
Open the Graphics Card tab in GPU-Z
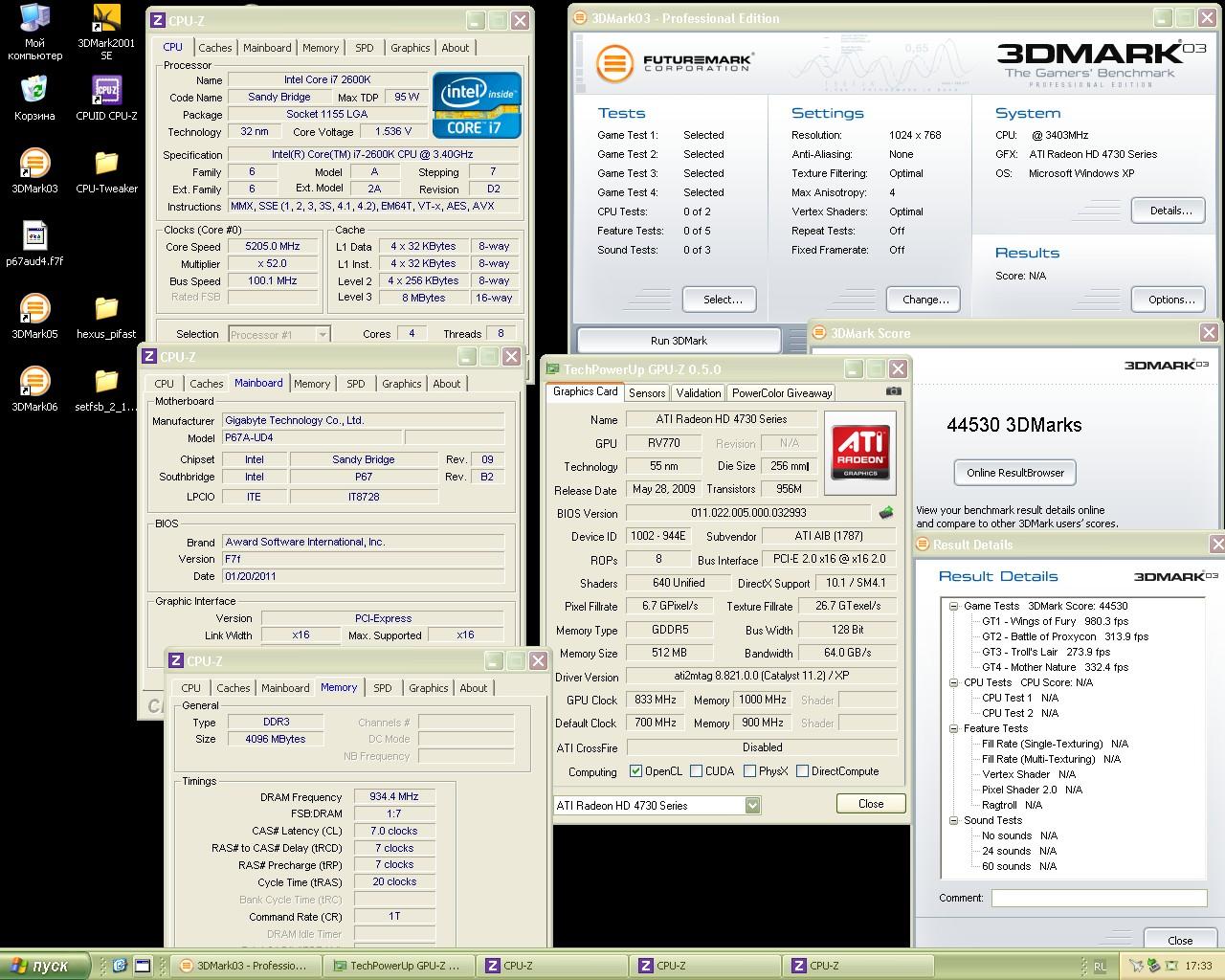coord(586,391)
